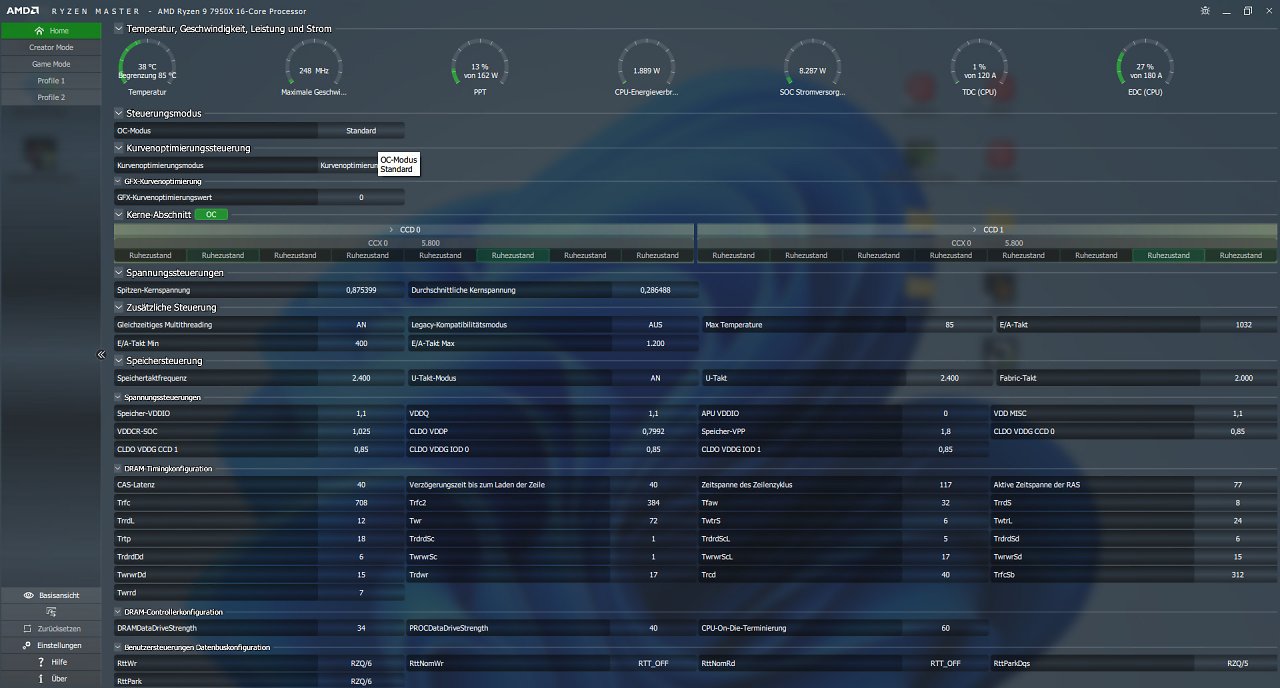Switch to Creator Mode profile

coord(51,47)
